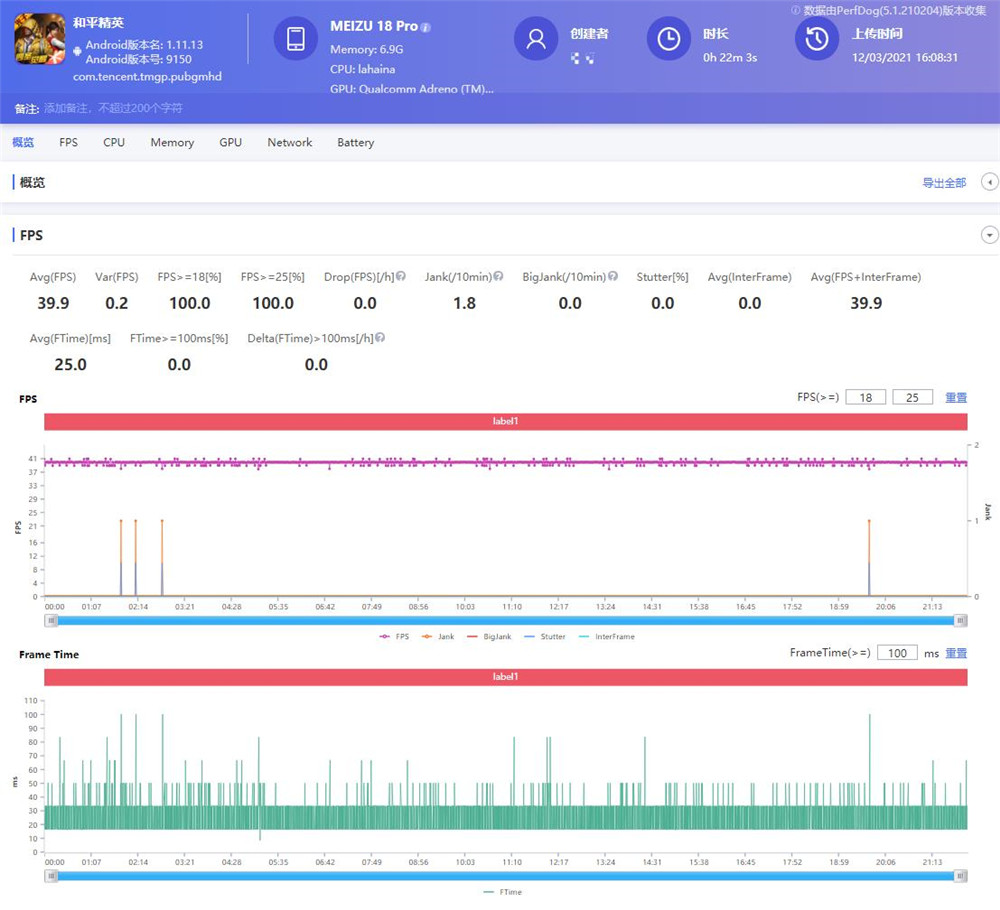Click the GPU: Qualcomm Adreno text
1000x910 pixels.
click(412, 89)
